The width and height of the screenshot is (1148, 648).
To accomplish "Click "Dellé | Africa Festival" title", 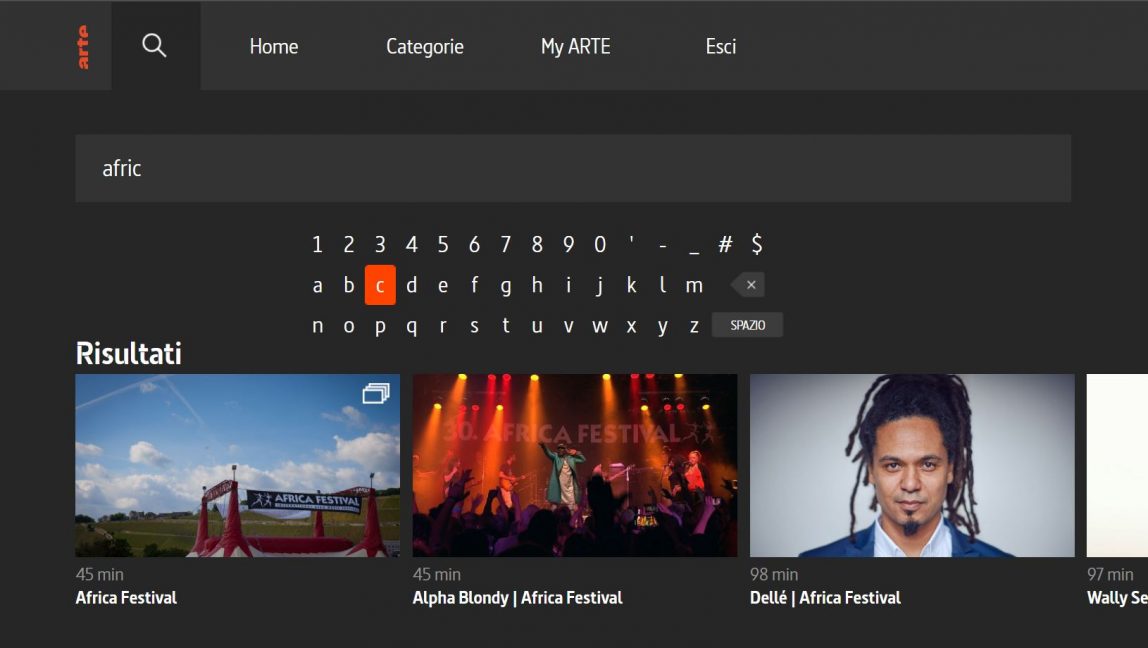I will (x=825, y=597).
